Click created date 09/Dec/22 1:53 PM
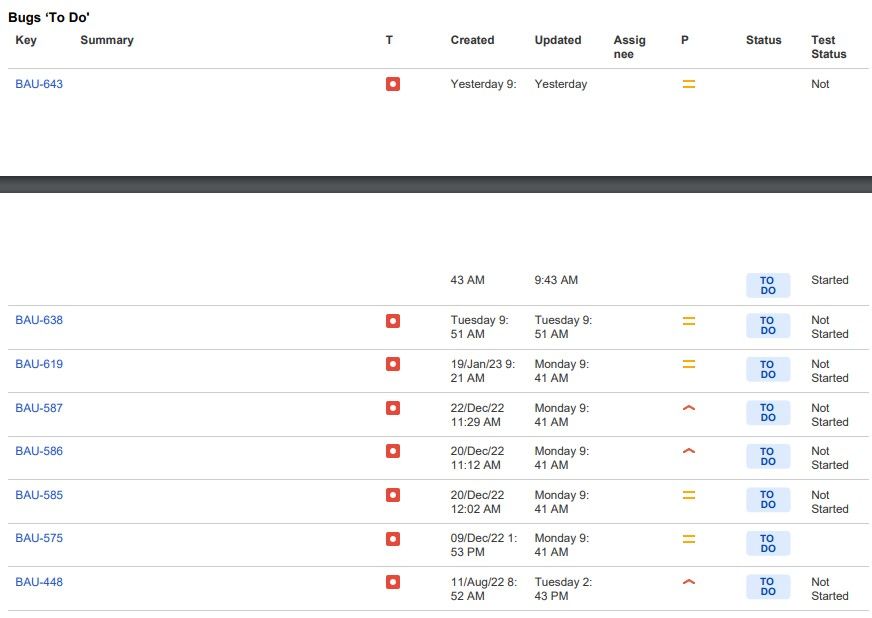Screen dimensions: 872x618 (484, 545)
